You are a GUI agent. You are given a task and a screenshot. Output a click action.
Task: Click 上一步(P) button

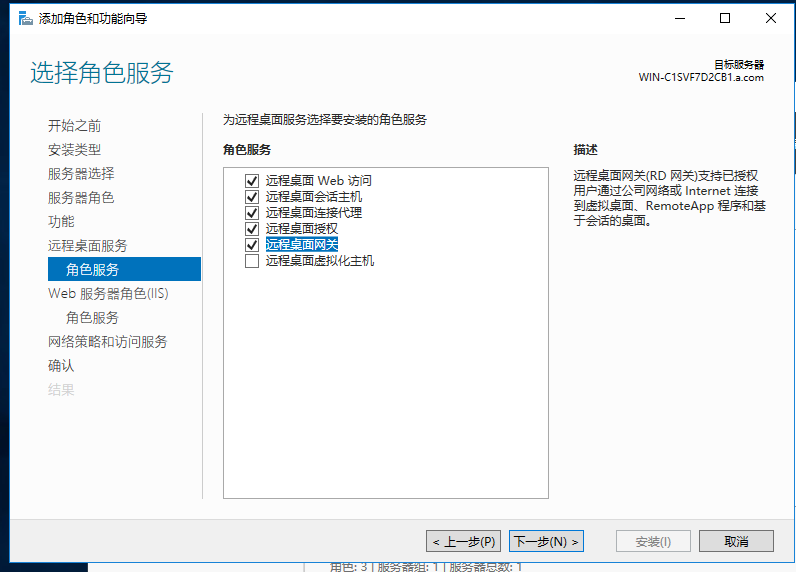pyautogui.click(x=463, y=542)
